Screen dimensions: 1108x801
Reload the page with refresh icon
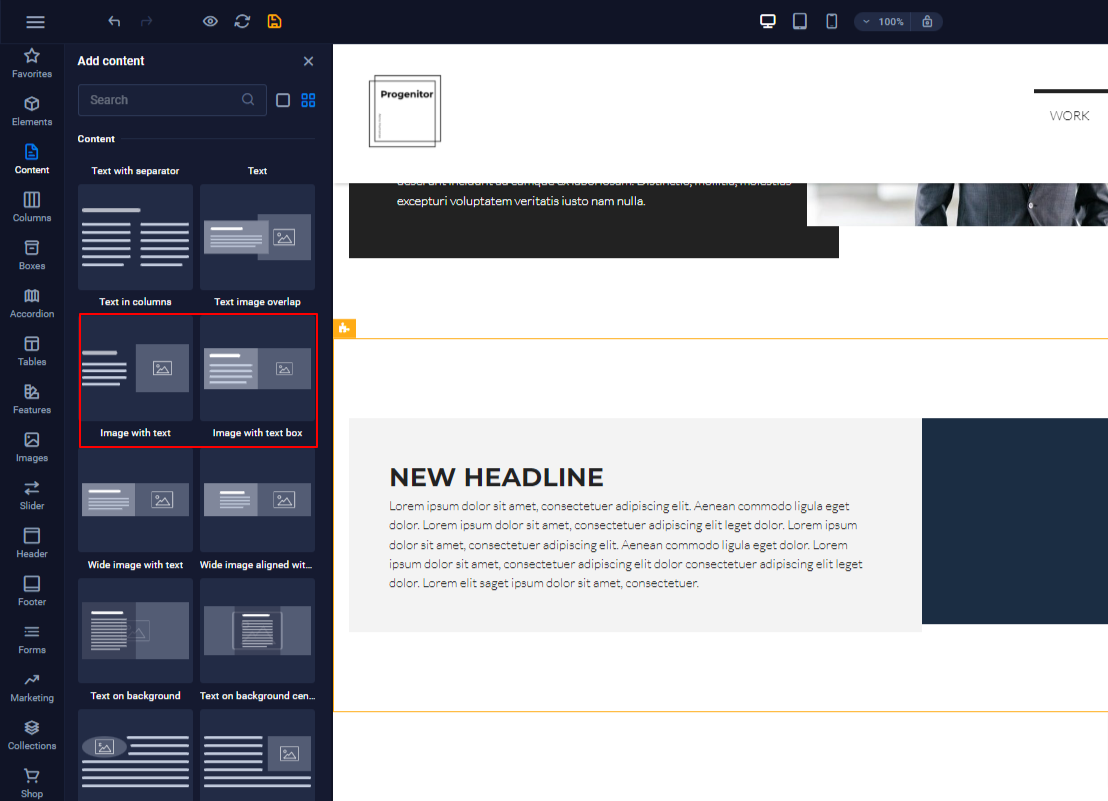tap(242, 21)
